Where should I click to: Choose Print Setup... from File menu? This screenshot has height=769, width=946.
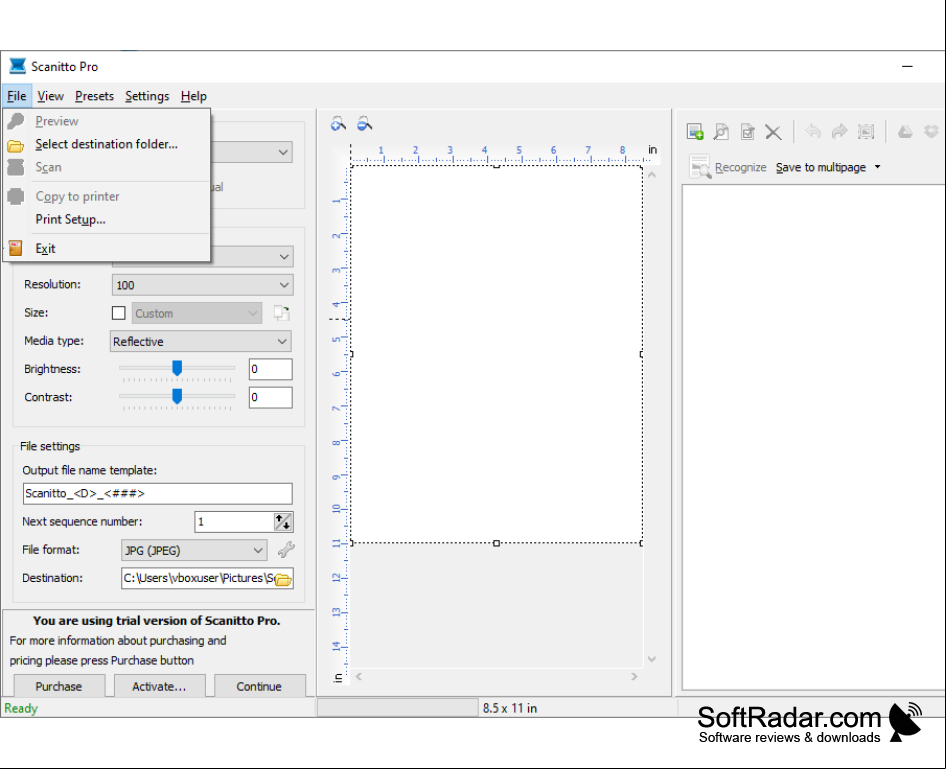coord(107,220)
